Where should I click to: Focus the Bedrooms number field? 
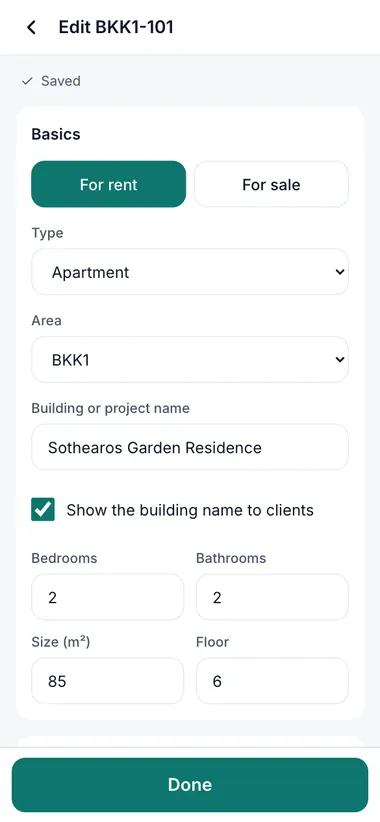(107, 597)
